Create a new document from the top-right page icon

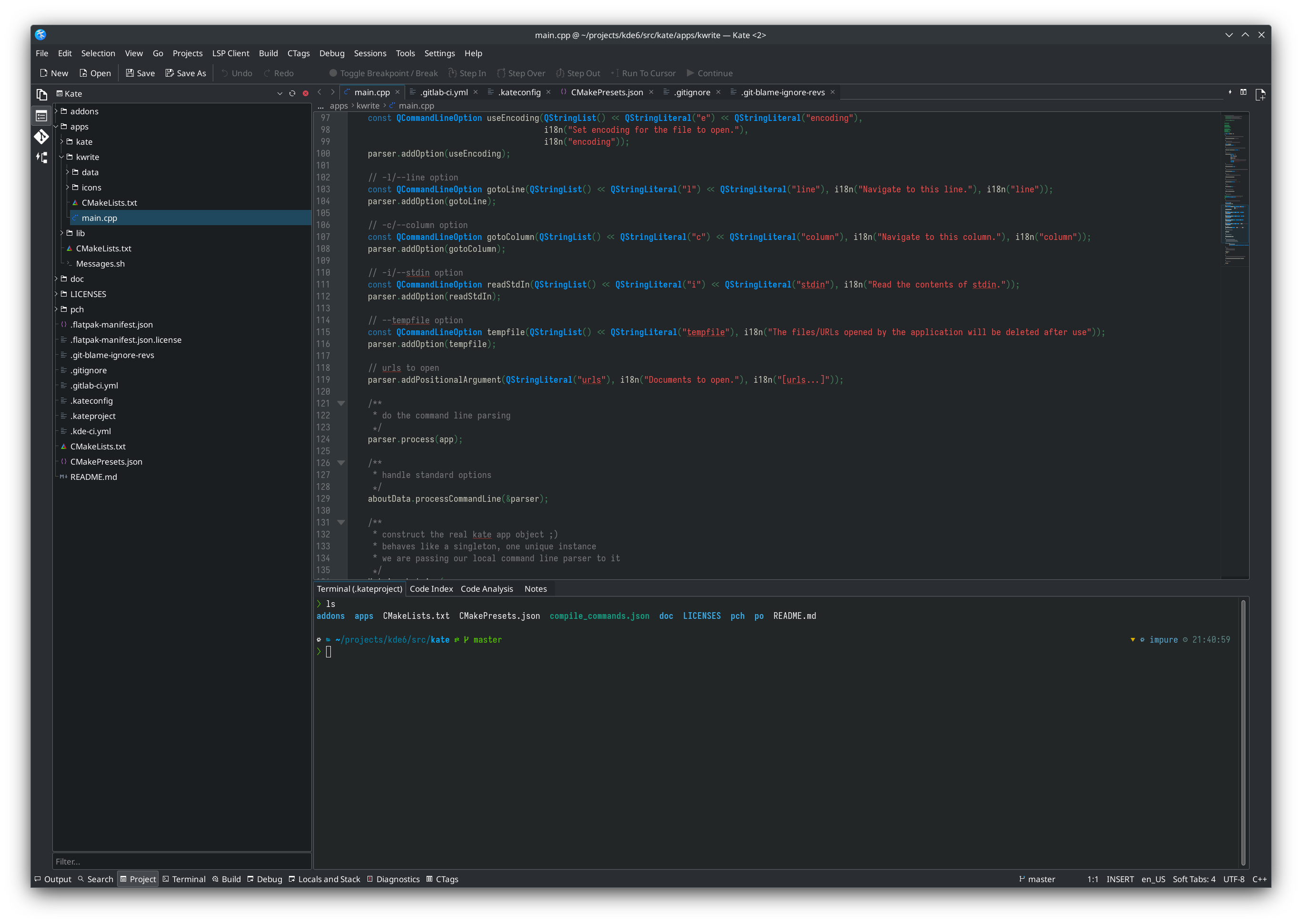point(1260,94)
